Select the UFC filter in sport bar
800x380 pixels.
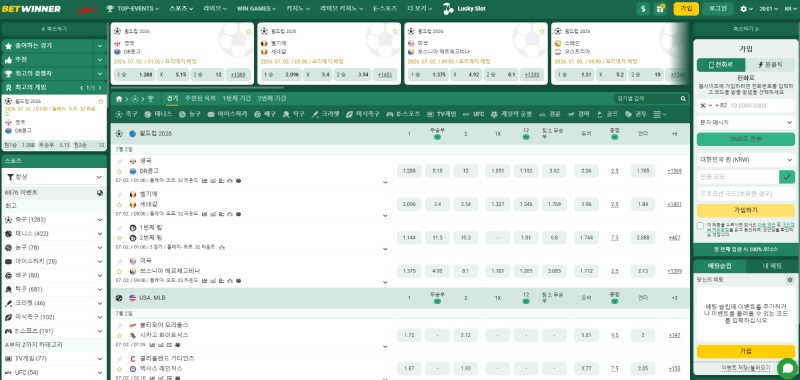pos(473,114)
